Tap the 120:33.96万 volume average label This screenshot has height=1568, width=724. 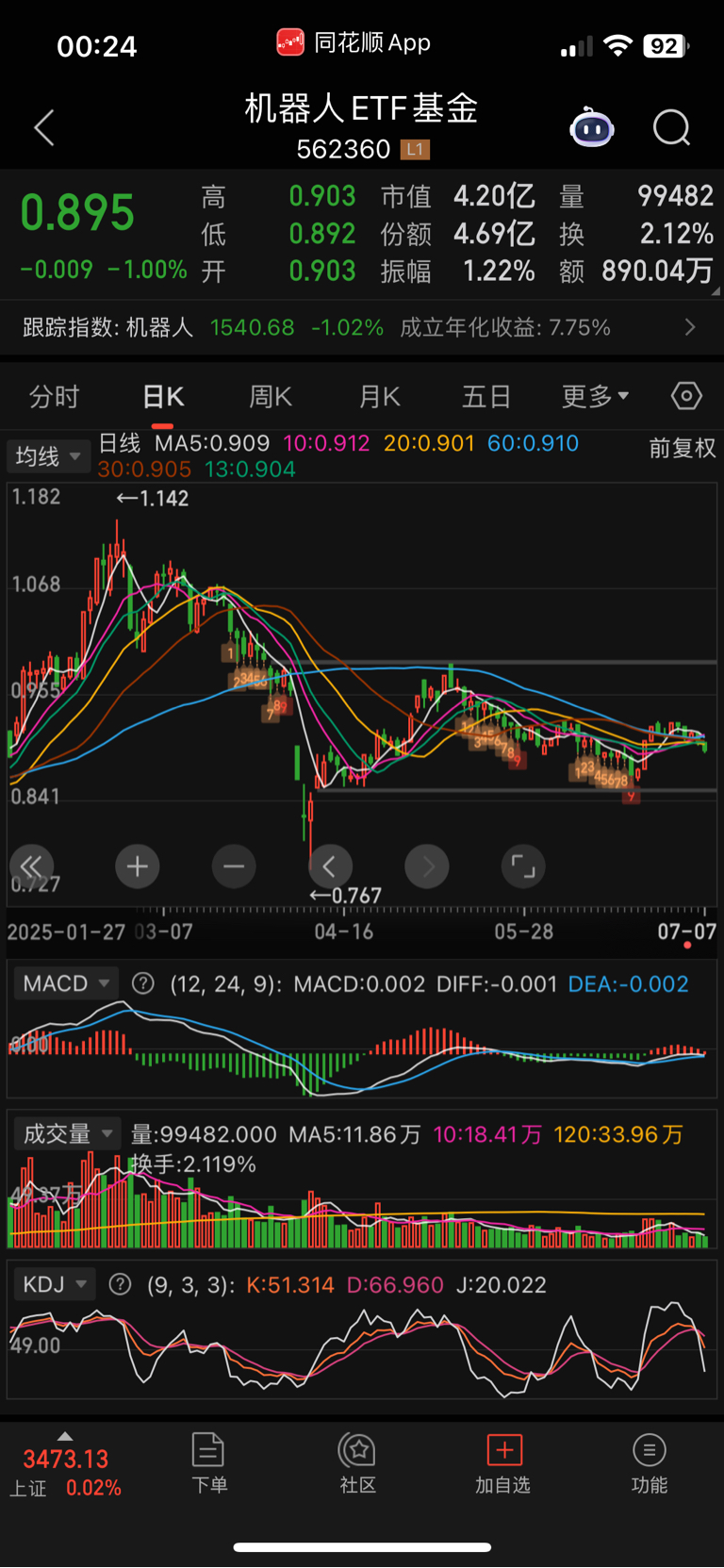(618, 1133)
